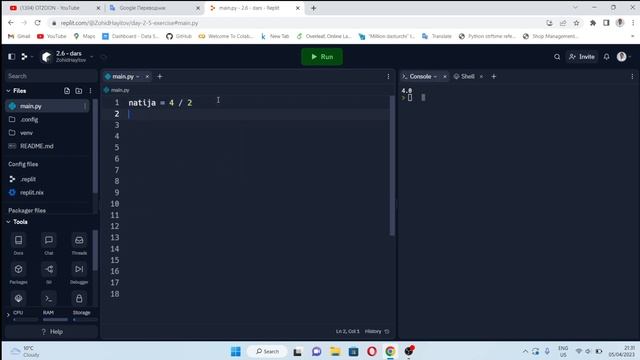The height and width of the screenshot is (360, 640).
Task: Click the taskbar Search box
Action: click(x=267, y=351)
